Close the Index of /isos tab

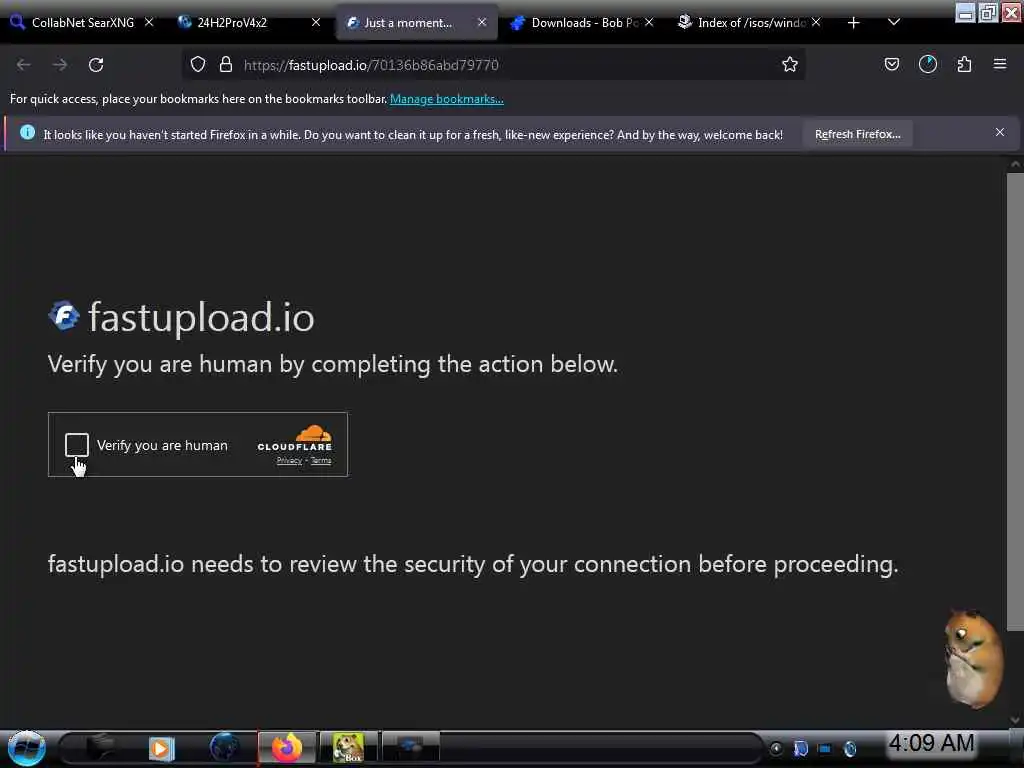point(816,22)
